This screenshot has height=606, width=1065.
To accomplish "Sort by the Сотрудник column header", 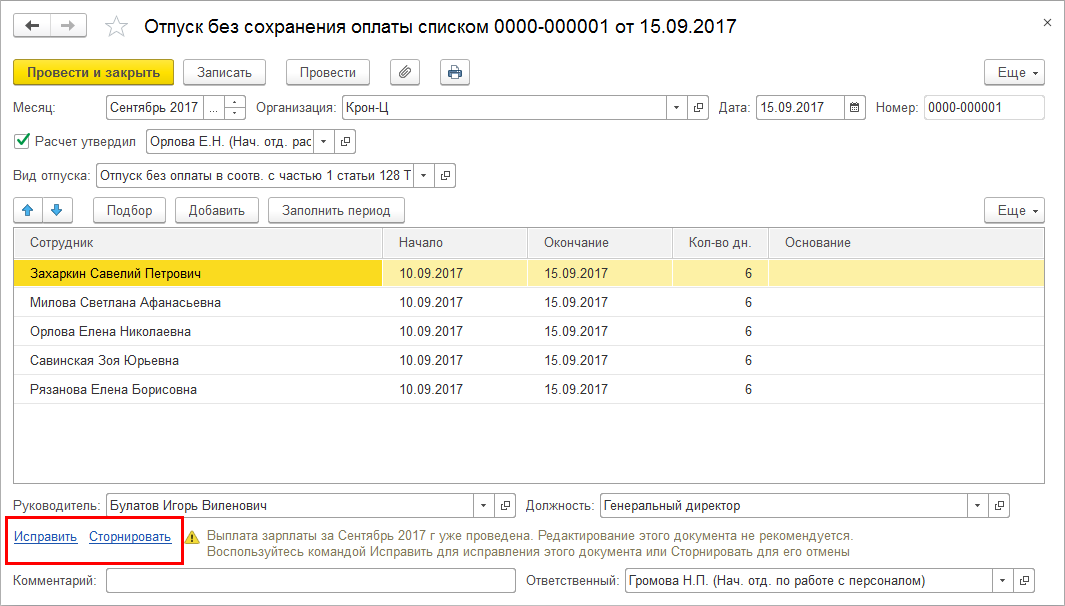I will point(198,243).
